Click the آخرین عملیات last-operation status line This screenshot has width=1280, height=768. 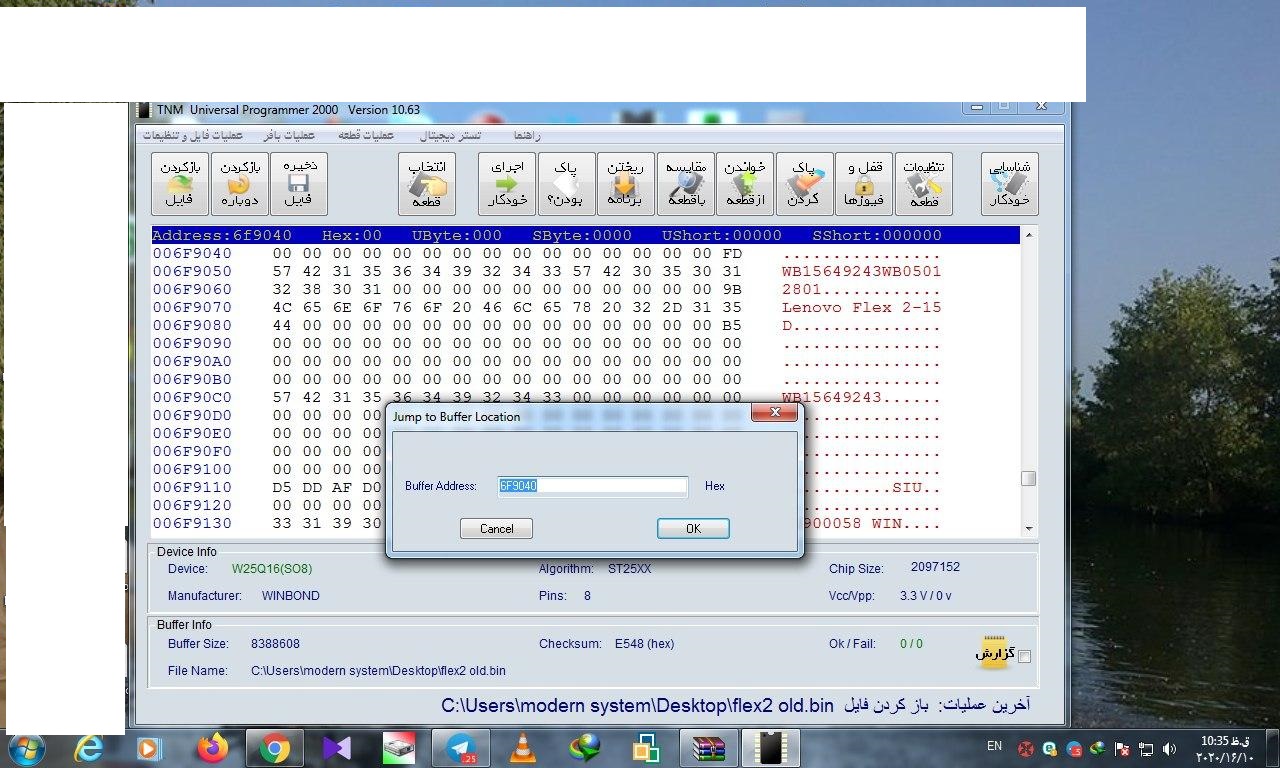pyautogui.click(x=735, y=705)
